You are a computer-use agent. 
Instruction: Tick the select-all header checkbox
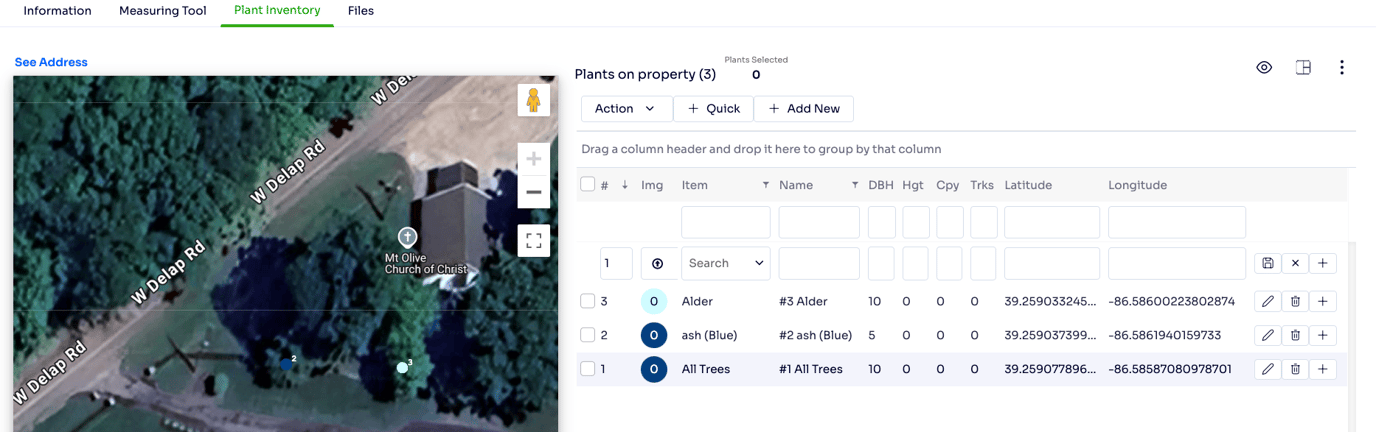tap(588, 184)
